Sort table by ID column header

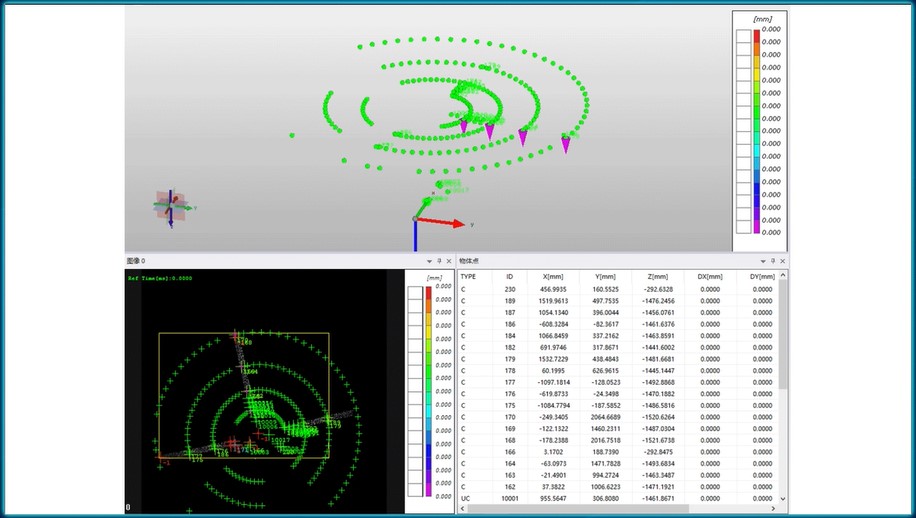[509, 276]
